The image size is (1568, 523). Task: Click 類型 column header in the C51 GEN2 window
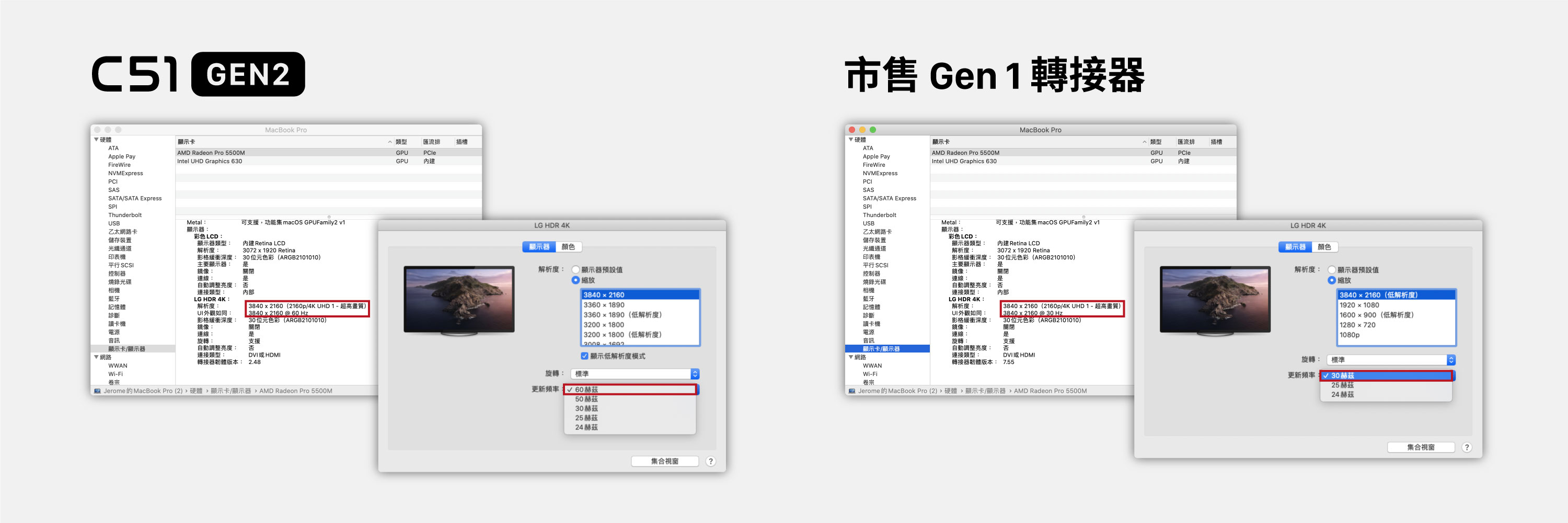coord(401,142)
